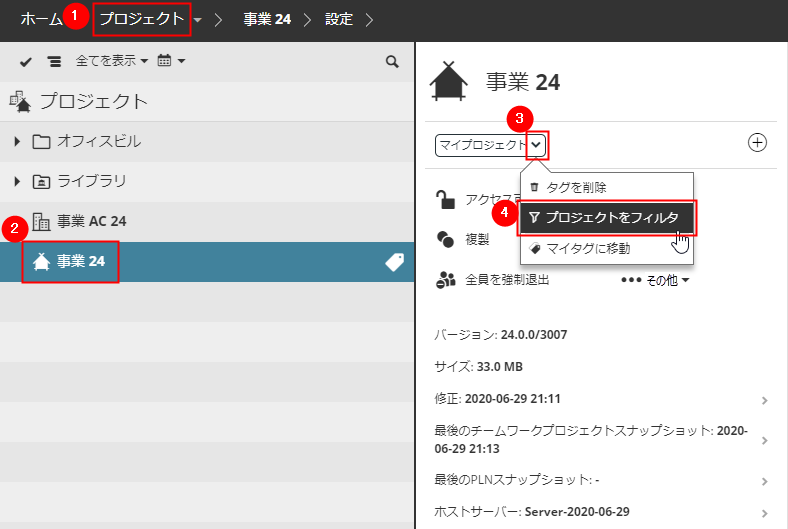This screenshot has width=788, height=529.
Task: Click 事業 24 in the breadcrumb
Action: (267, 19)
